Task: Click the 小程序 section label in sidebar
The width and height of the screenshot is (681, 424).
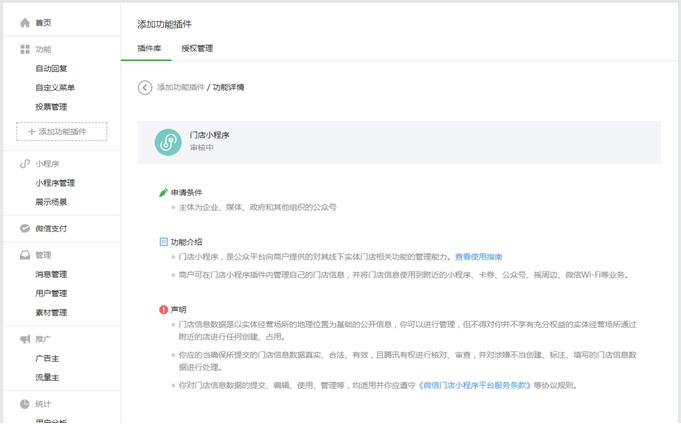Action: (x=47, y=164)
